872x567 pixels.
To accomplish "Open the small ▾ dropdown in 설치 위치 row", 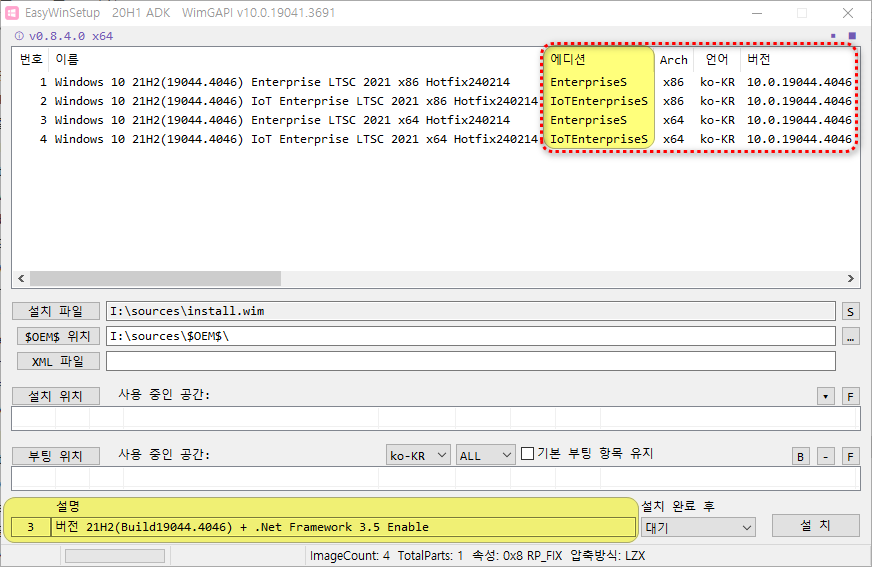I will [825, 396].
